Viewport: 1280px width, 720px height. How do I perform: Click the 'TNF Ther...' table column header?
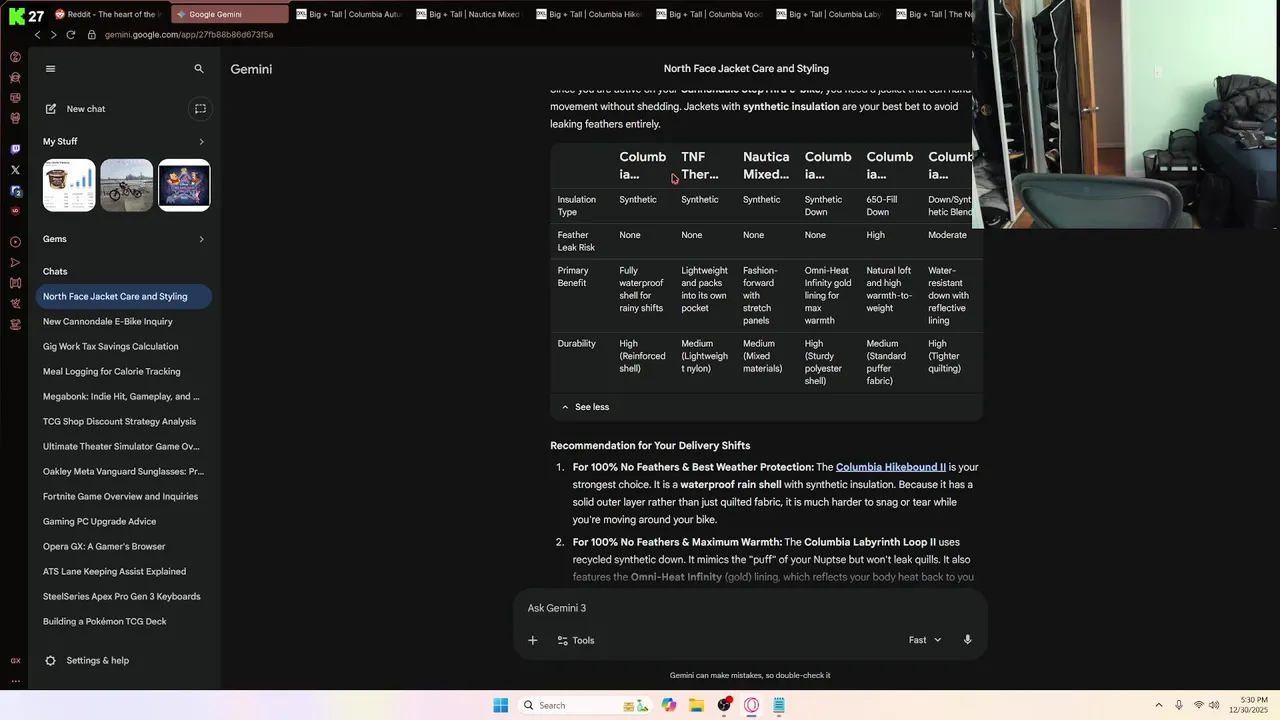point(700,166)
